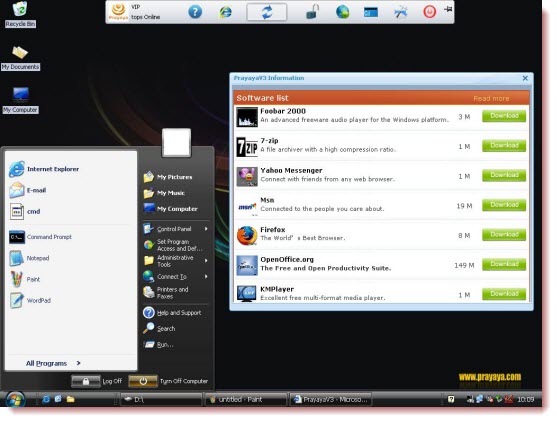The width and height of the screenshot is (557, 422).
Task: Open the Recycle Bin desktop icon
Action: coord(20,14)
